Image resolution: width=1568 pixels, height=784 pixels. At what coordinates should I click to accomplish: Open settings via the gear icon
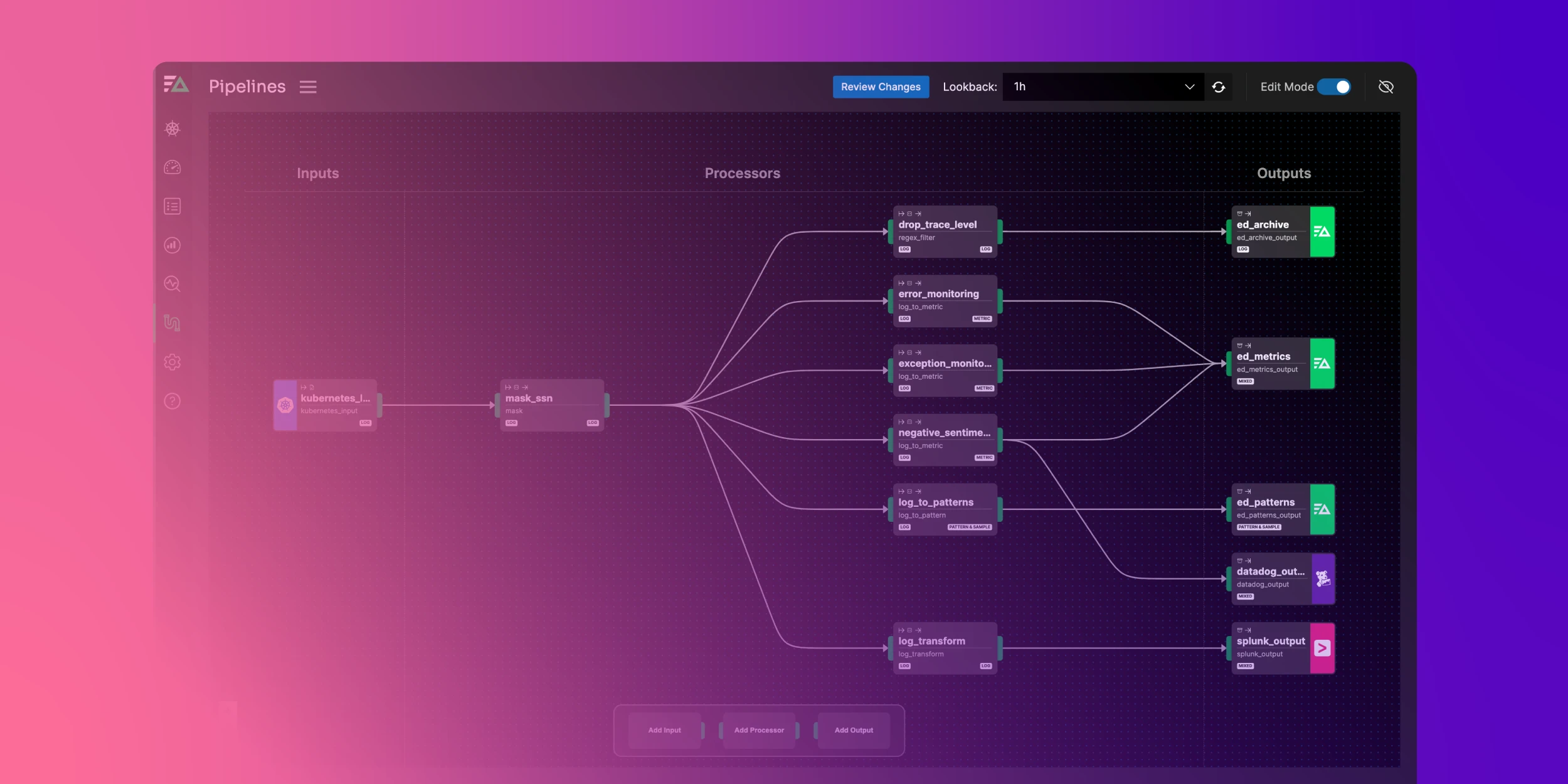172,362
